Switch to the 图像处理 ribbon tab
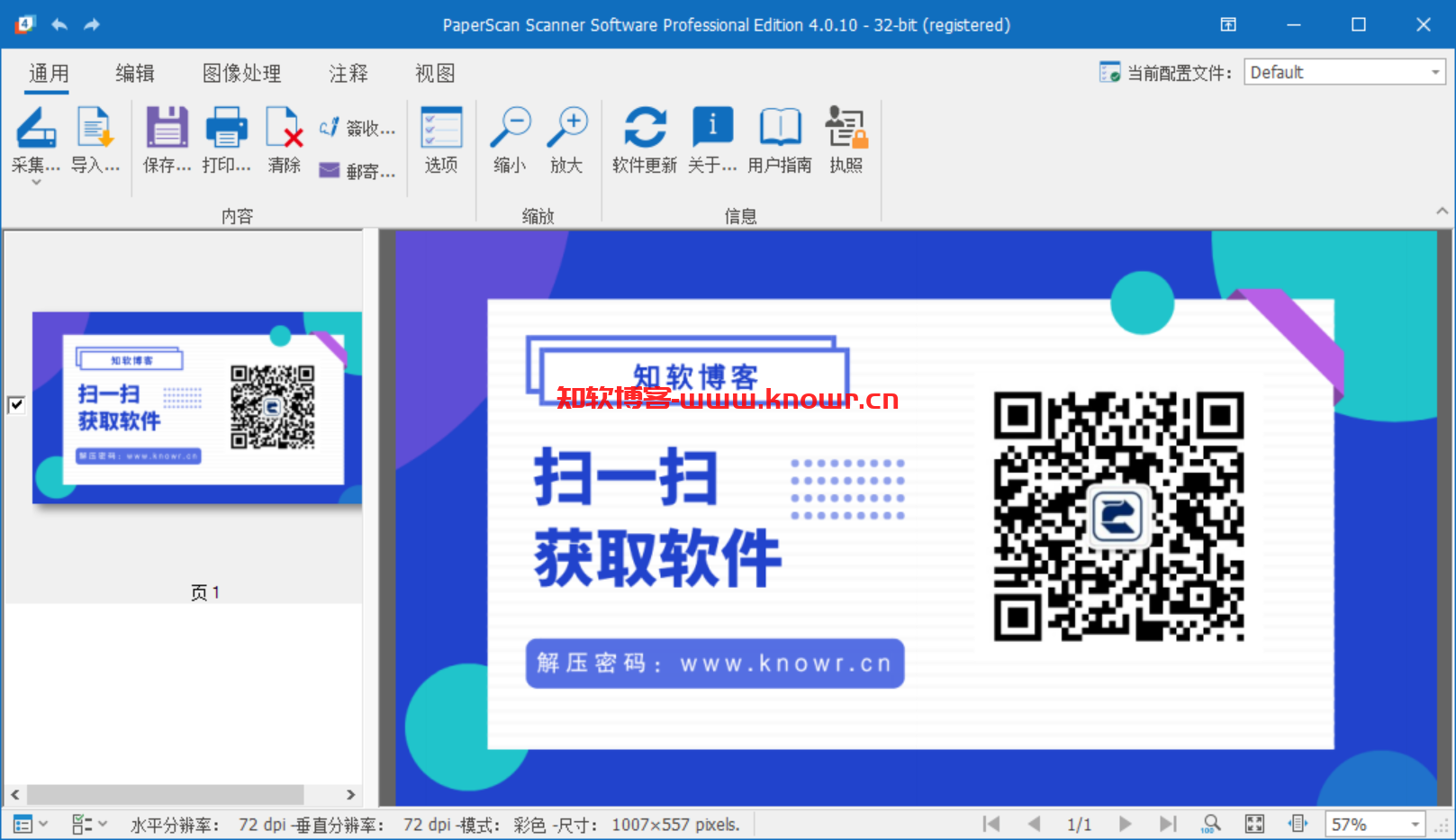Screen dimensions: 1456x840 coord(241,73)
